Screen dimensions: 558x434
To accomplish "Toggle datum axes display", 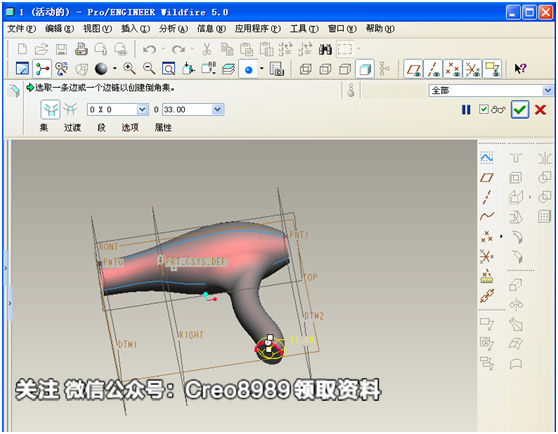I will tap(433, 69).
